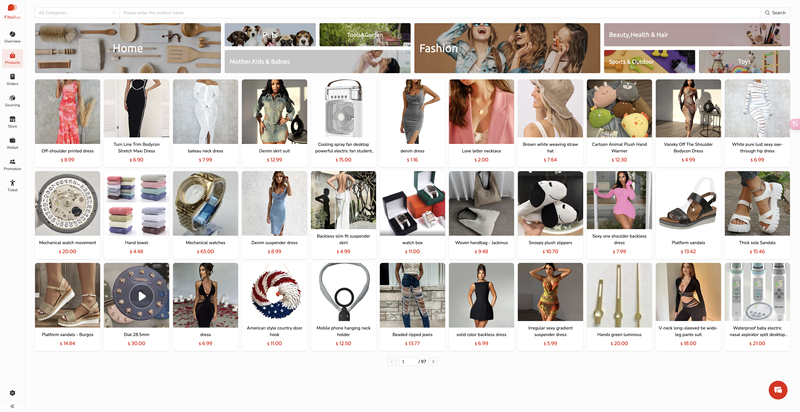Go to the previous page arrow
The image size is (800, 412).
click(392, 362)
